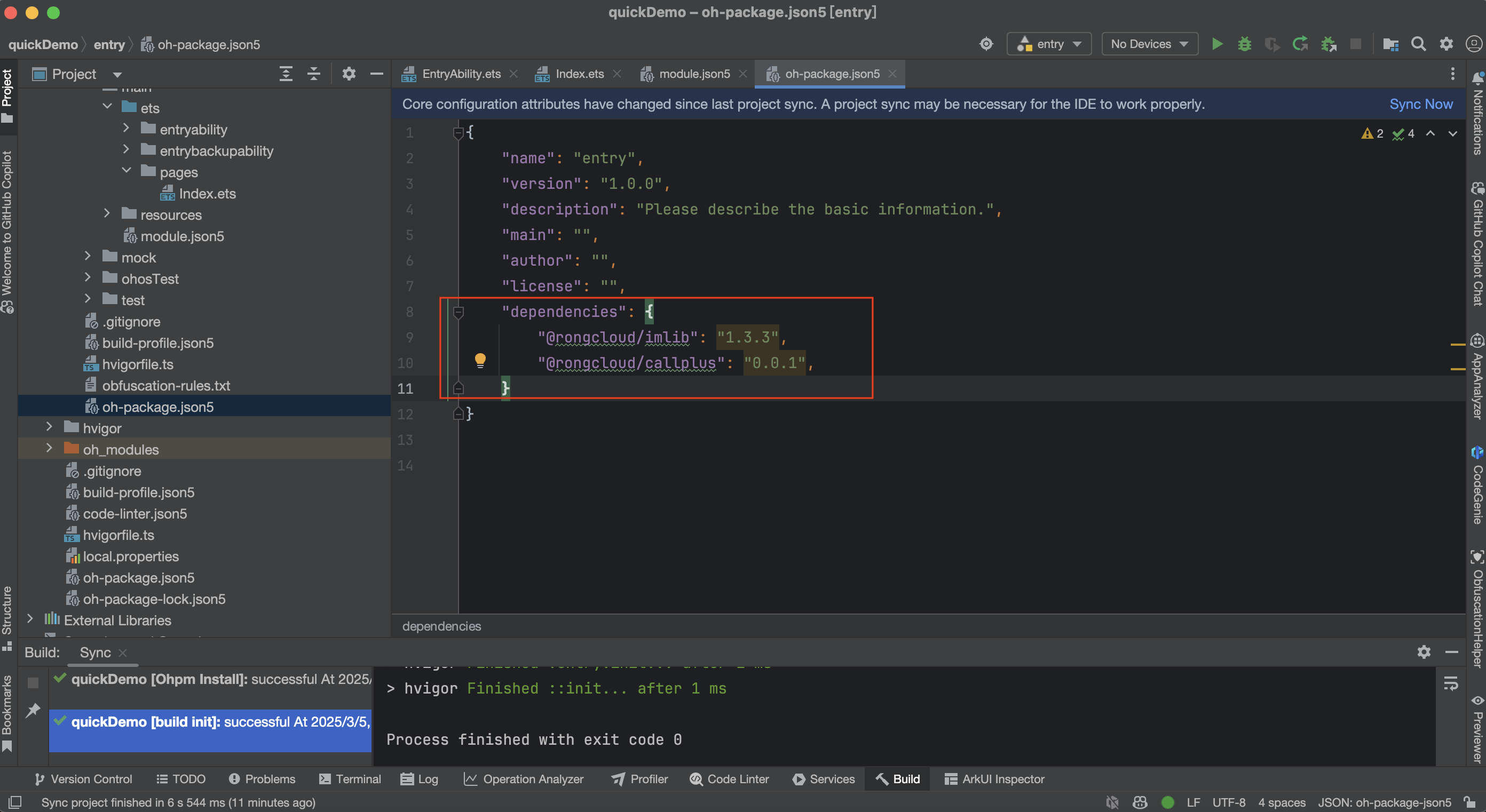Click the LF line separator in the status bar
Image resolution: width=1486 pixels, height=812 pixels.
pyautogui.click(x=1193, y=802)
